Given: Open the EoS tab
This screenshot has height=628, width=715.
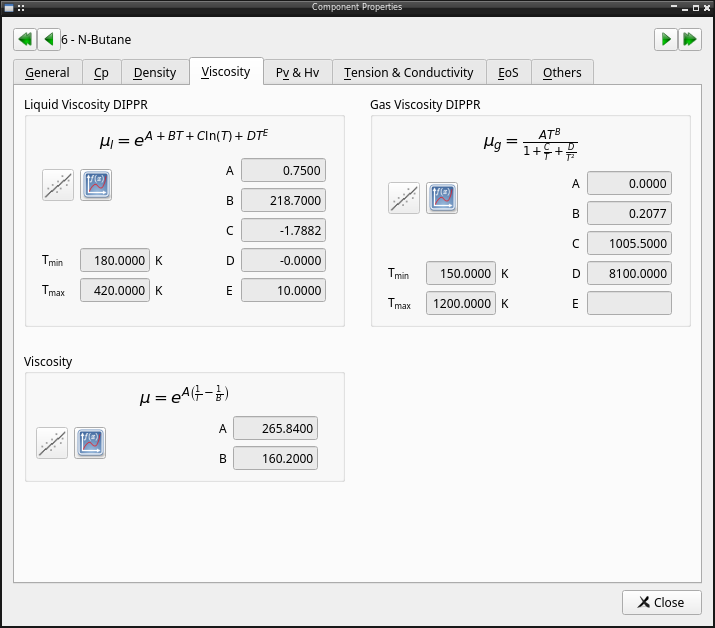Looking at the screenshot, I should click(x=508, y=73).
